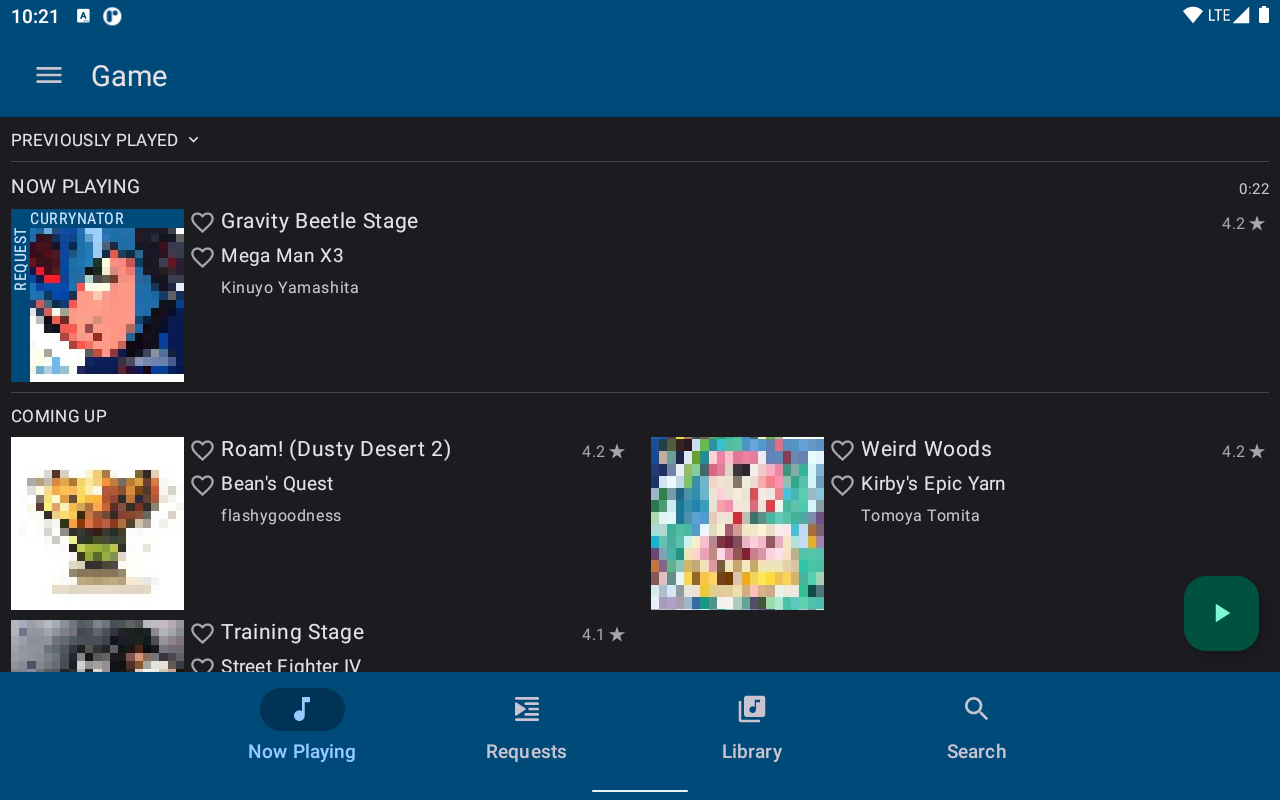Toggle heart for Roam! (Dusty Desert 2)
The width and height of the screenshot is (1280, 800).
coord(203,450)
